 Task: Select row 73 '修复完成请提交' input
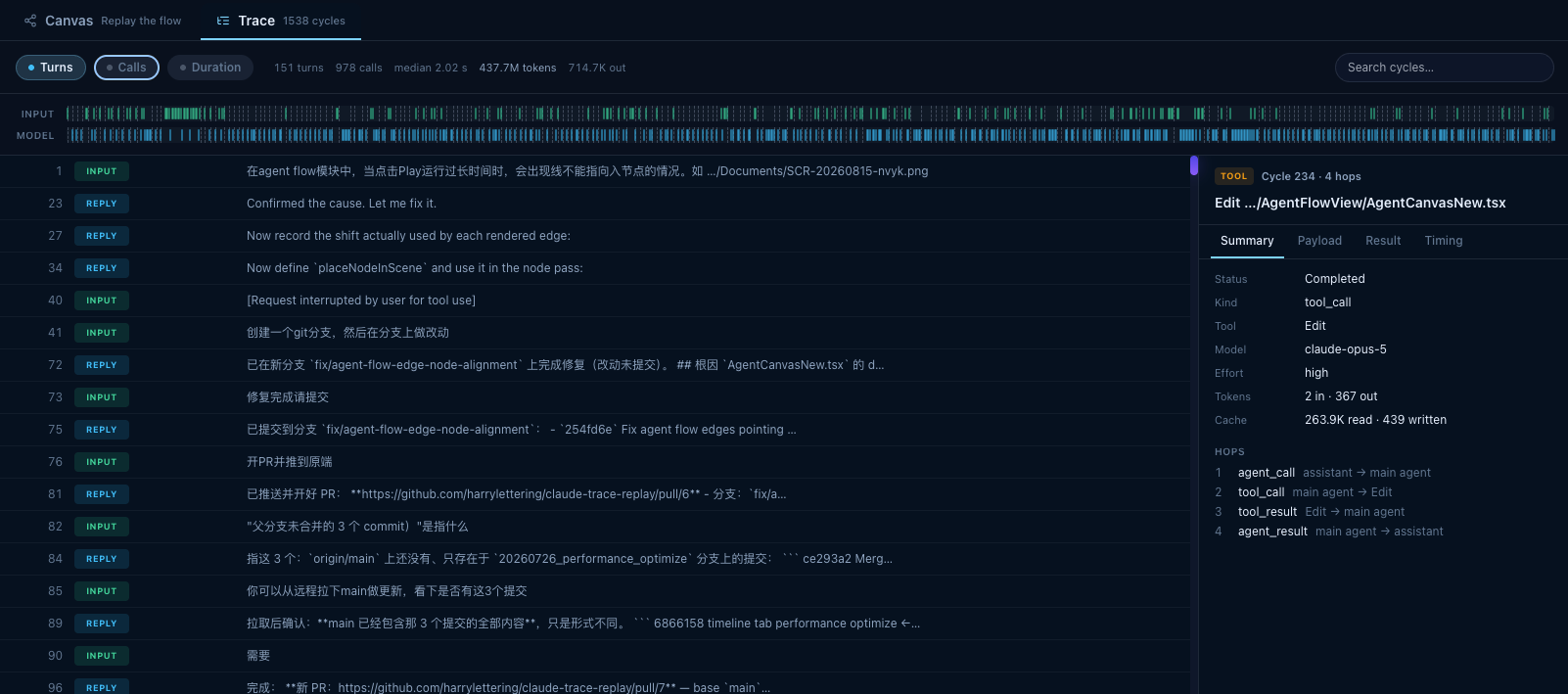(595, 397)
